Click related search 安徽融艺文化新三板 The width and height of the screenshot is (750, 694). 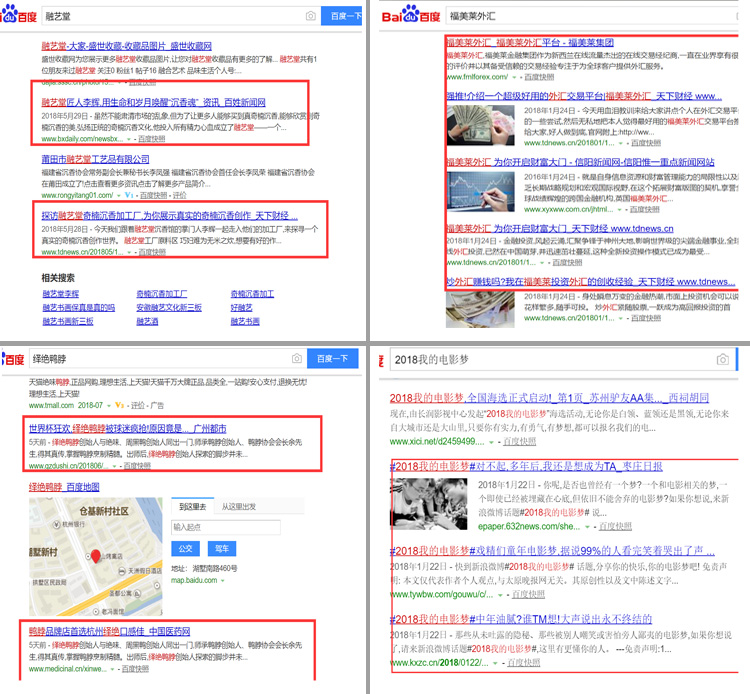coord(169,308)
